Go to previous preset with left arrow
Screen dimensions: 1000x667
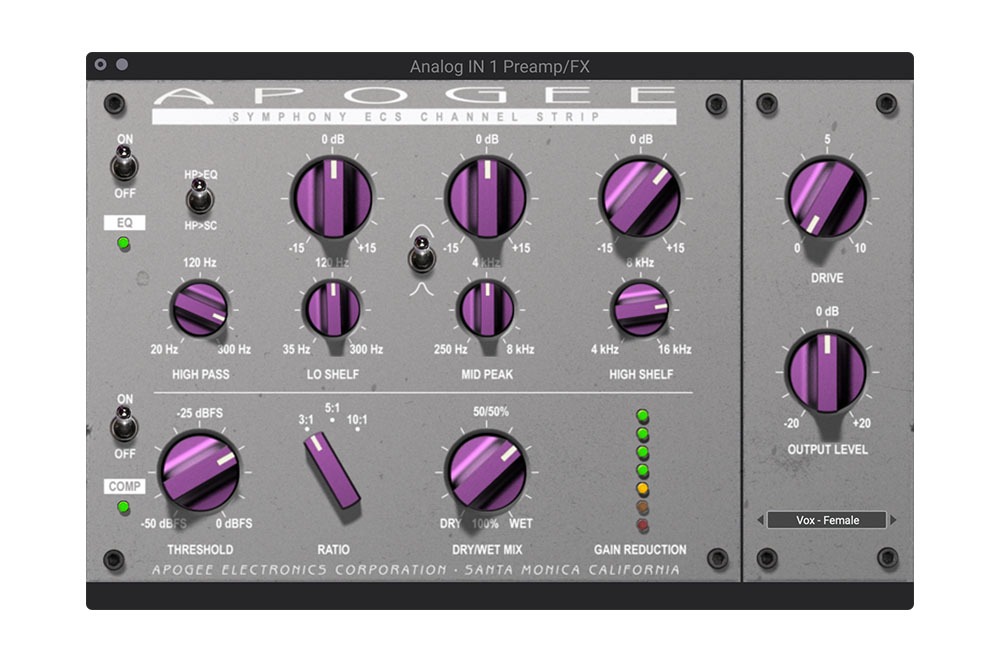[760, 520]
